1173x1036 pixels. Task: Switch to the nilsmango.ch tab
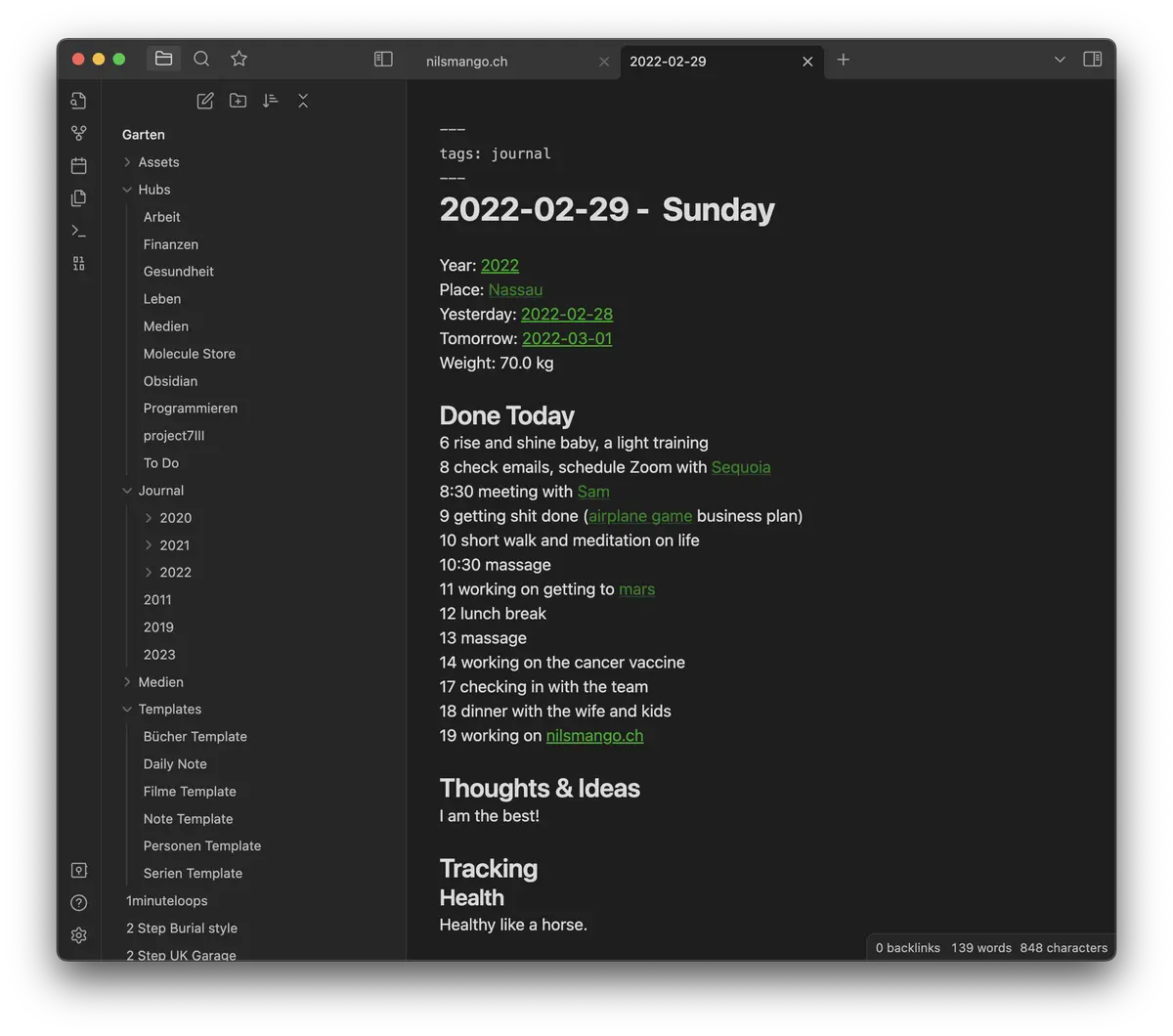(467, 62)
